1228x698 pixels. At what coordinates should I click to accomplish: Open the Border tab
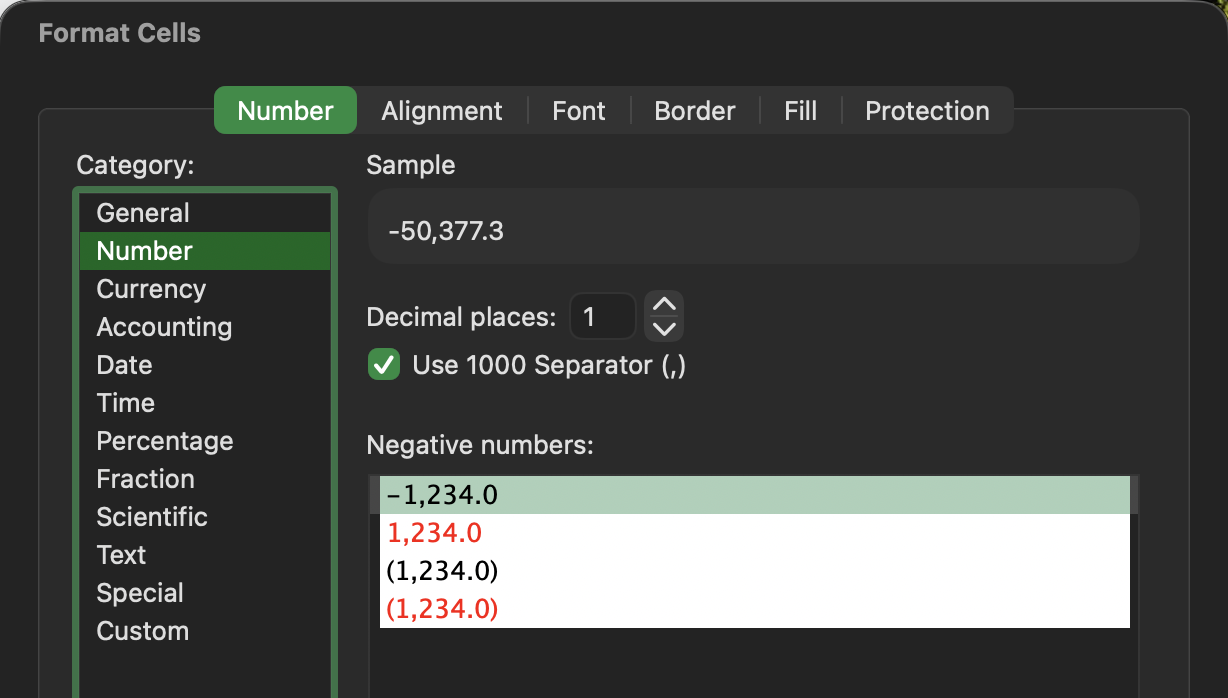[694, 111]
